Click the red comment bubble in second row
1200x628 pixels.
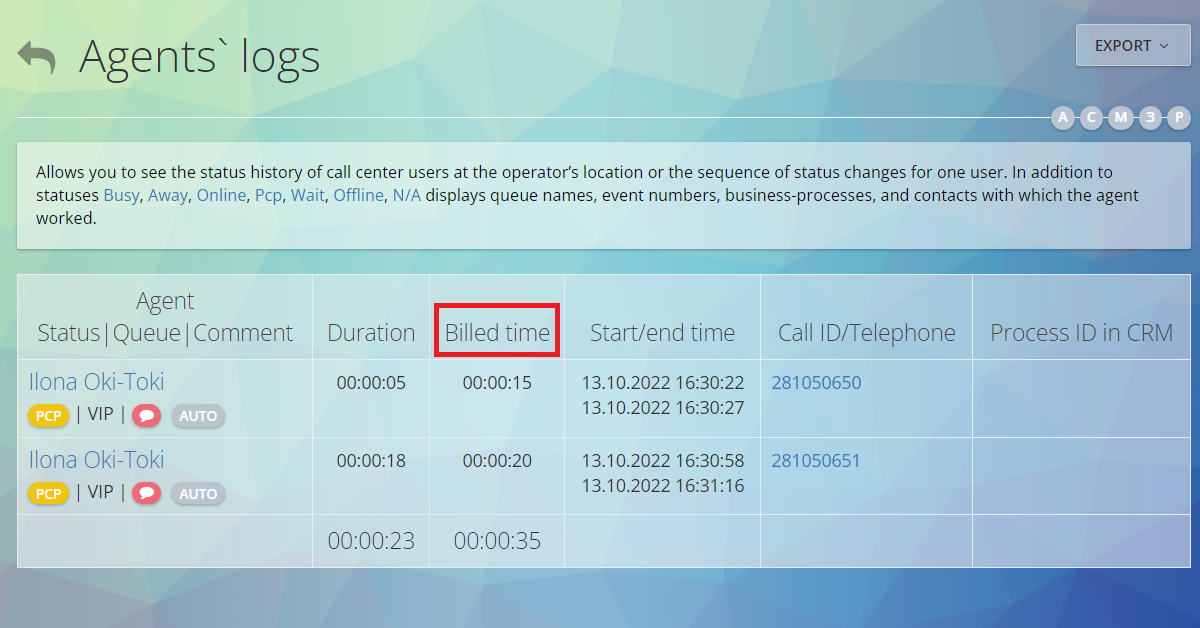tap(146, 493)
